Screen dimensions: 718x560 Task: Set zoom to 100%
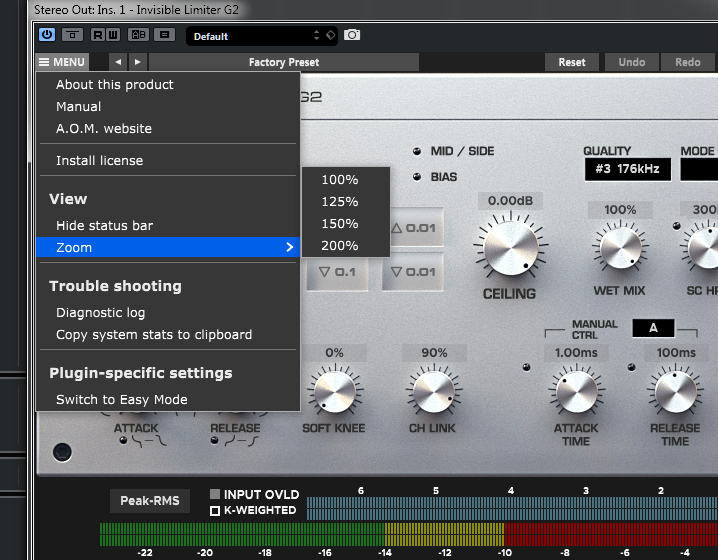(x=346, y=180)
